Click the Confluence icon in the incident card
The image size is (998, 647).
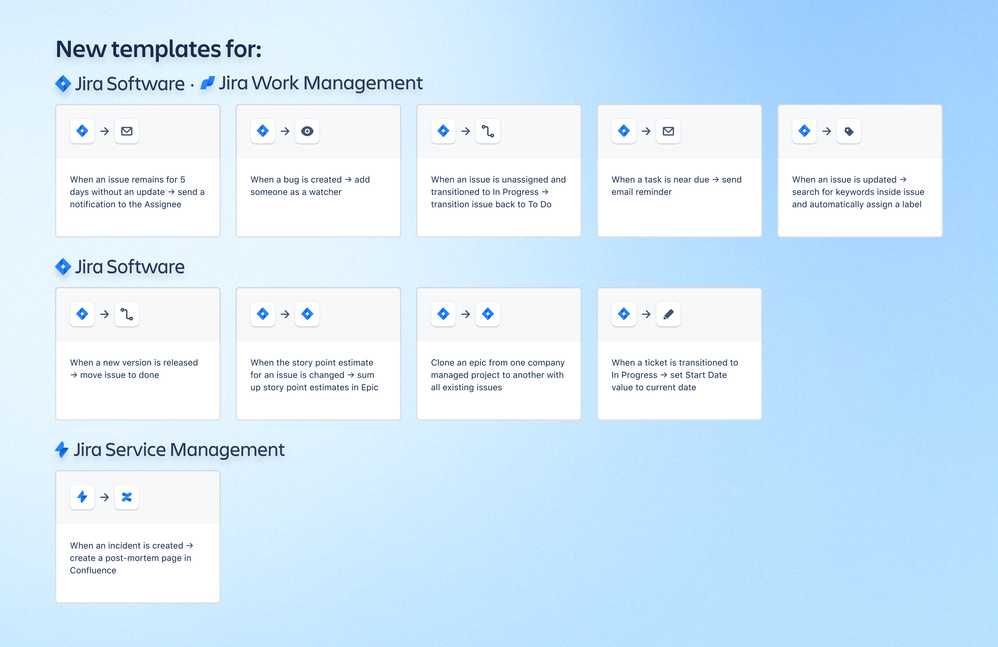(x=127, y=497)
